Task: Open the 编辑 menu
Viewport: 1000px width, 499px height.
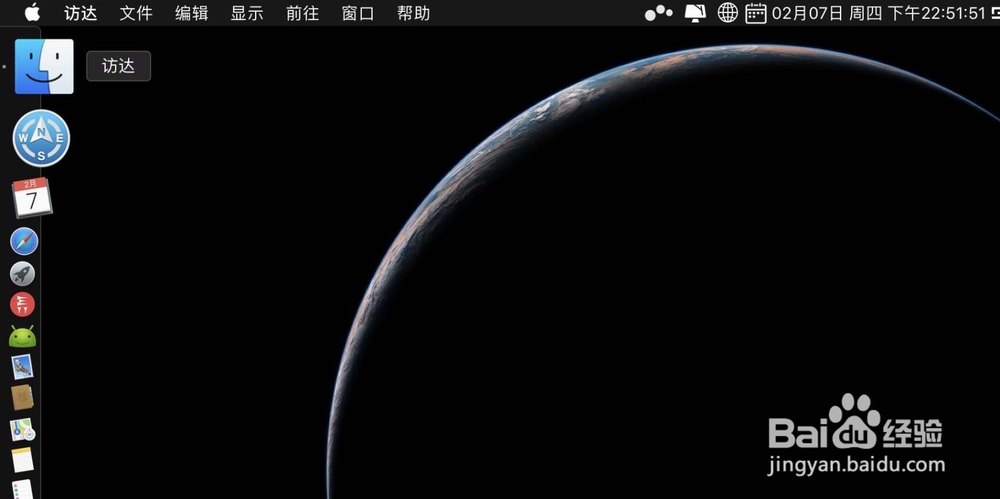Action: pyautogui.click(x=191, y=13)
